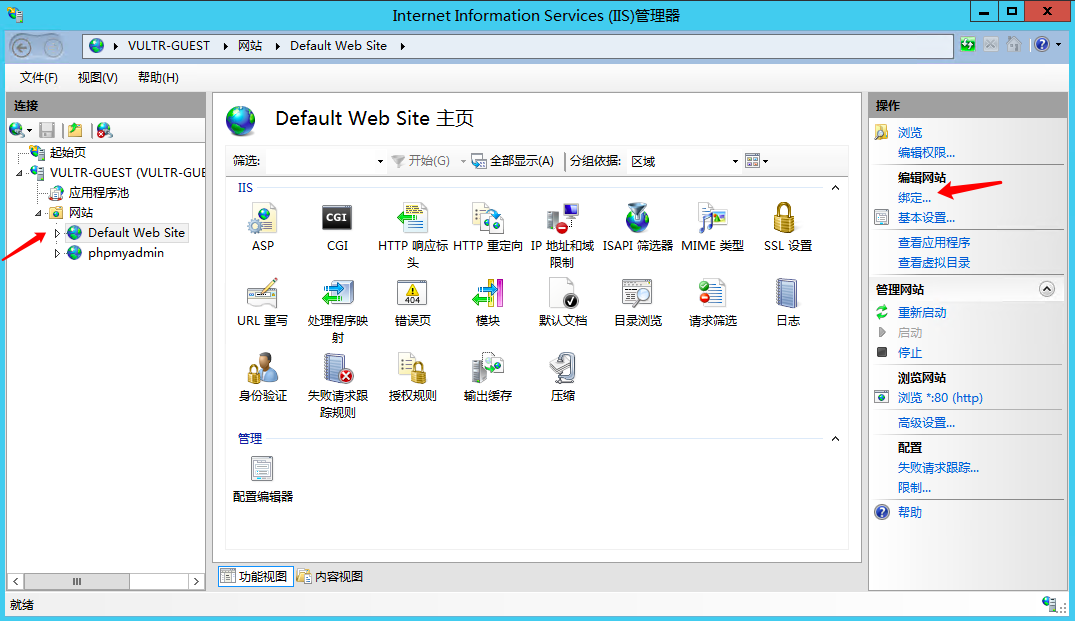Collapse the VULTR-GUEST server node
Image resolution: width=1075 pixels, height=621 pixels.
[19, 173]
